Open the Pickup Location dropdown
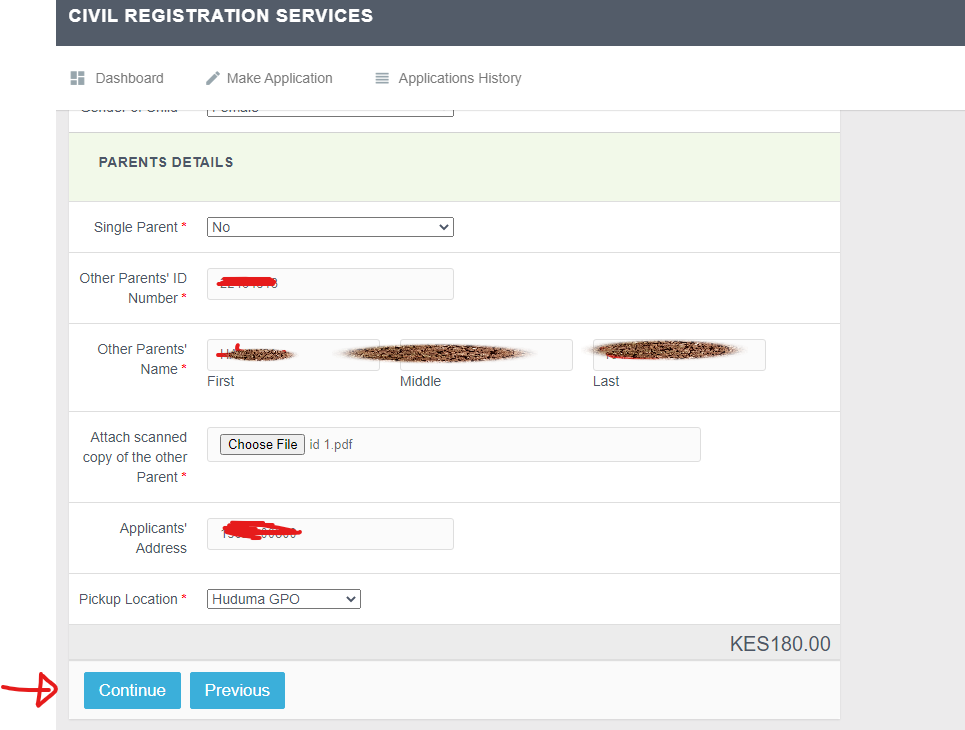Screen dimensions: 965x730 284,599
